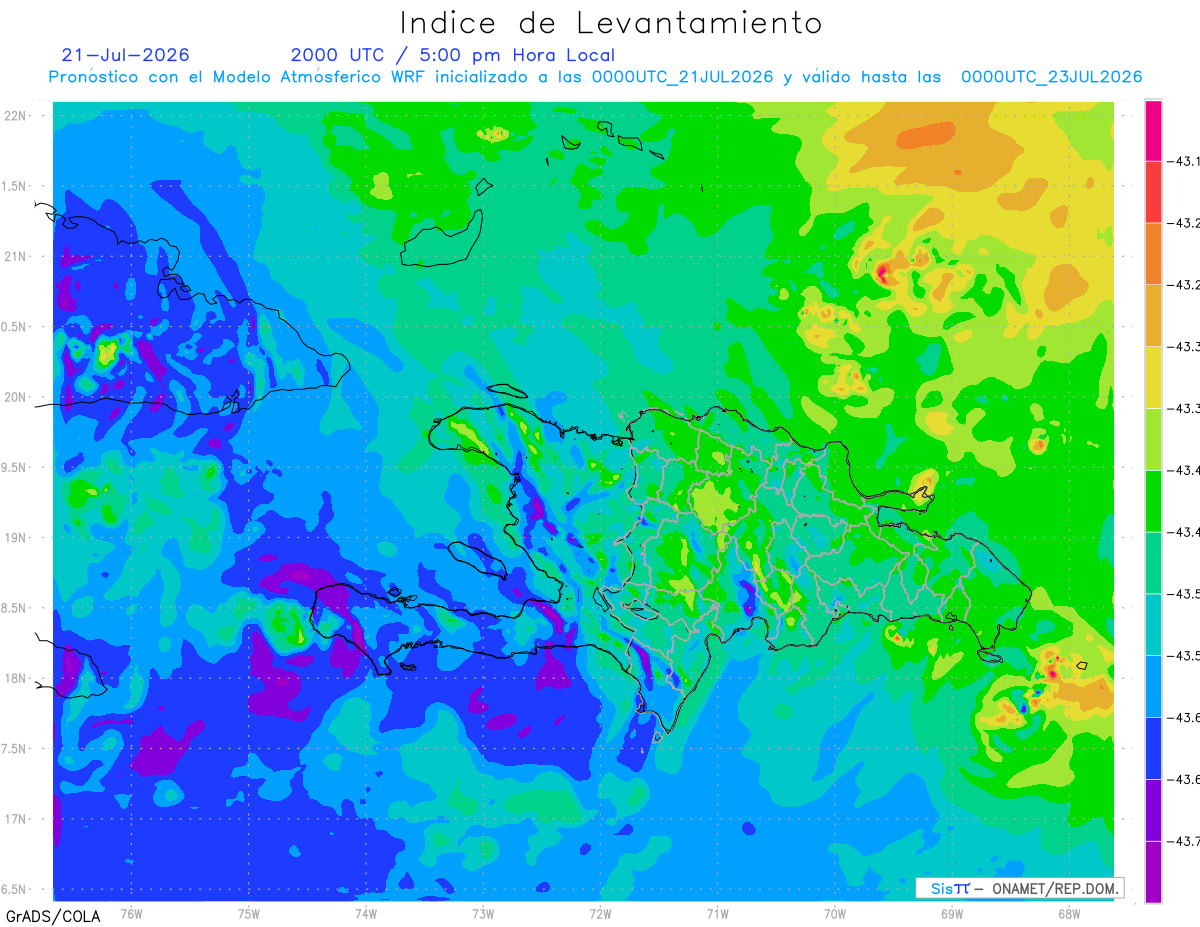Click the '76W' longitude label

coord(131,913)
